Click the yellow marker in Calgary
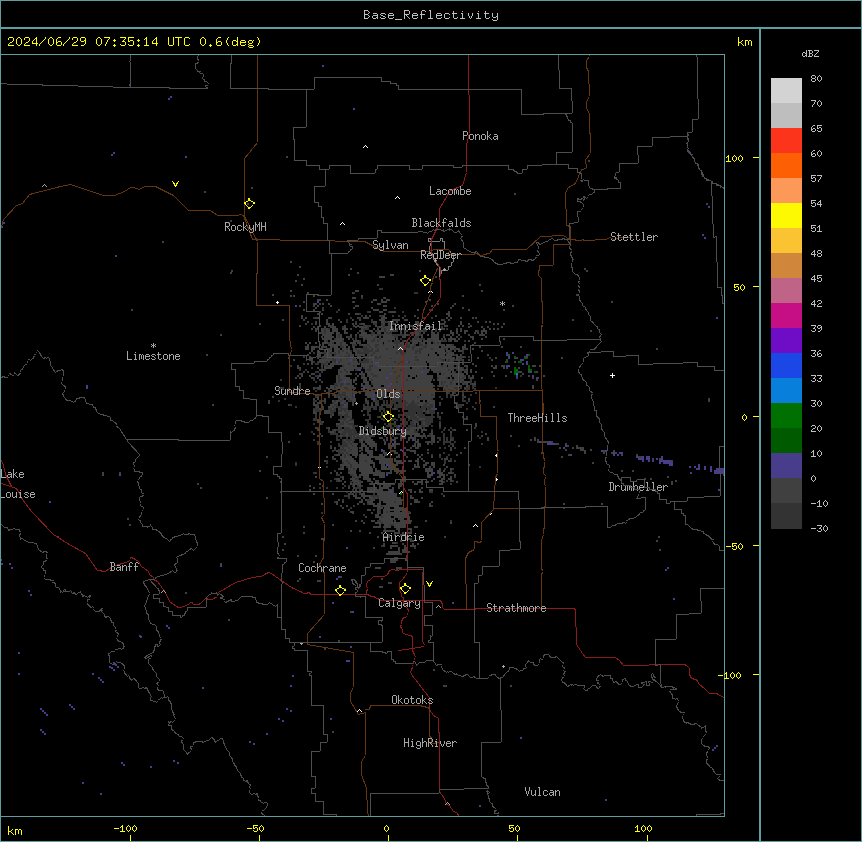This screenshot has width=862, height=842. (x=405, y=589)
